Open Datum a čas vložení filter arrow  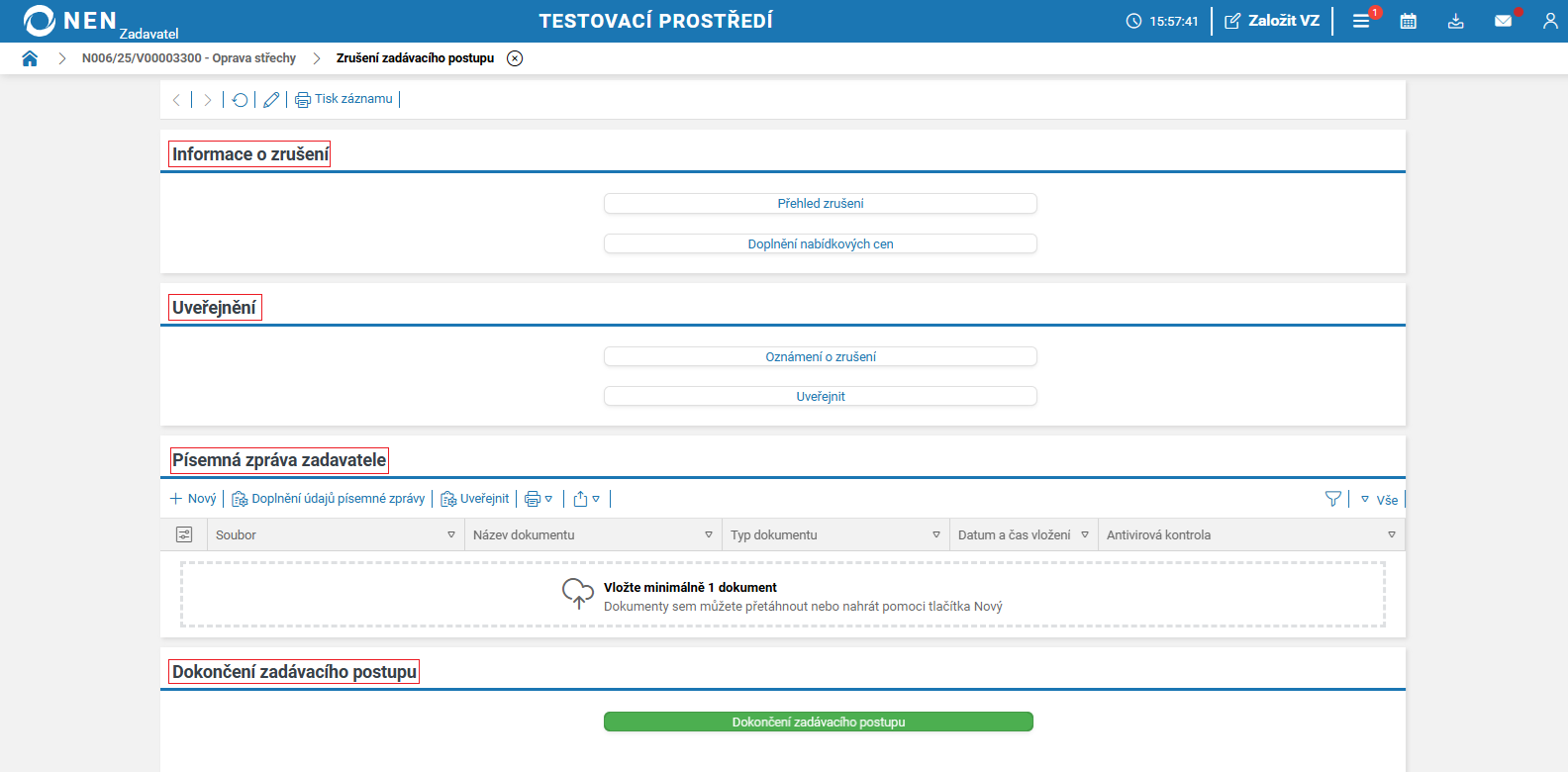click(x=1085, y=534)
